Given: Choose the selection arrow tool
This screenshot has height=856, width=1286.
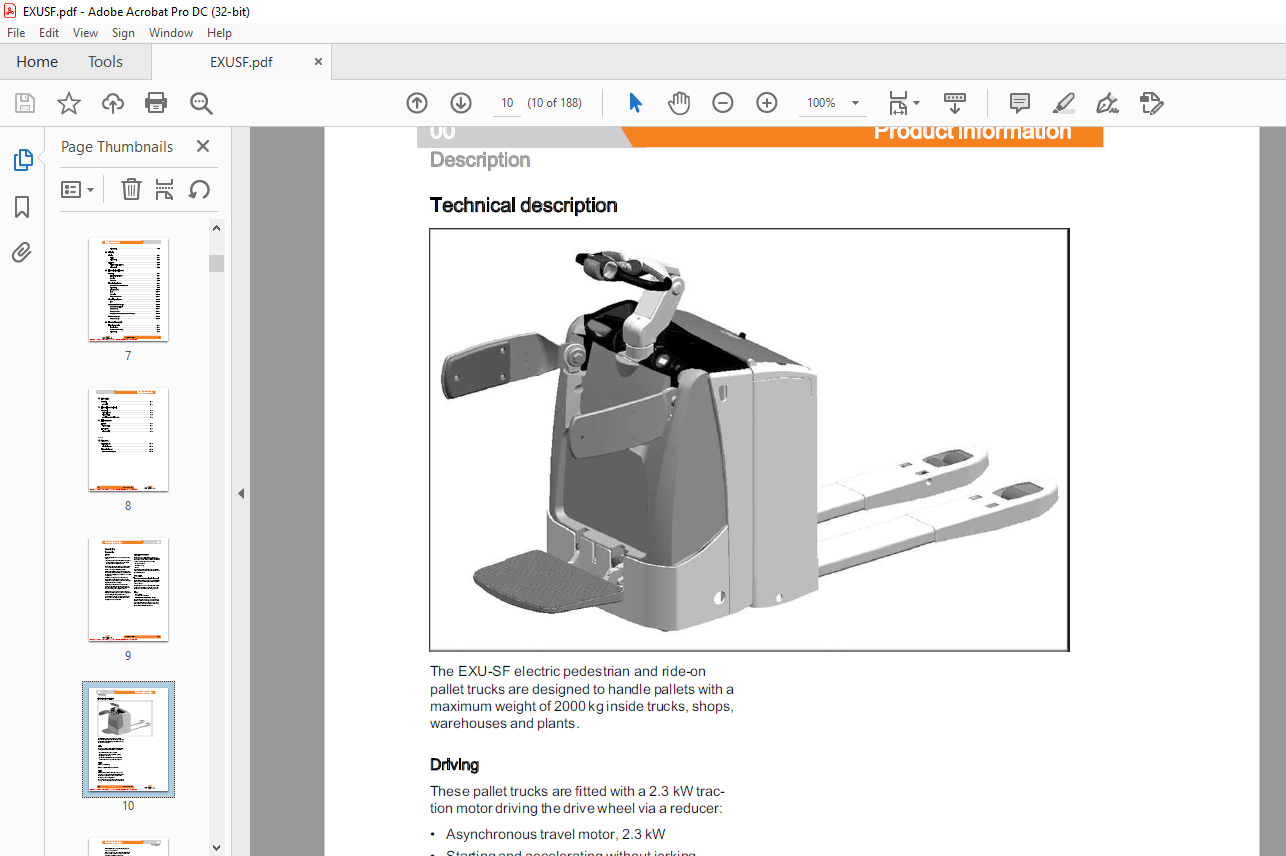Looking at the screenshot, I should point(635,103).
